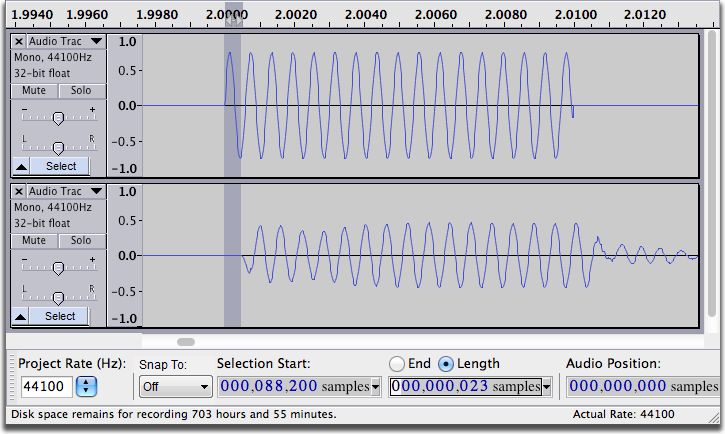Image resolution: width=725 pixels, height=434 pixels.
Task: Click the selection Length samples field
Action: coord(466,386)
